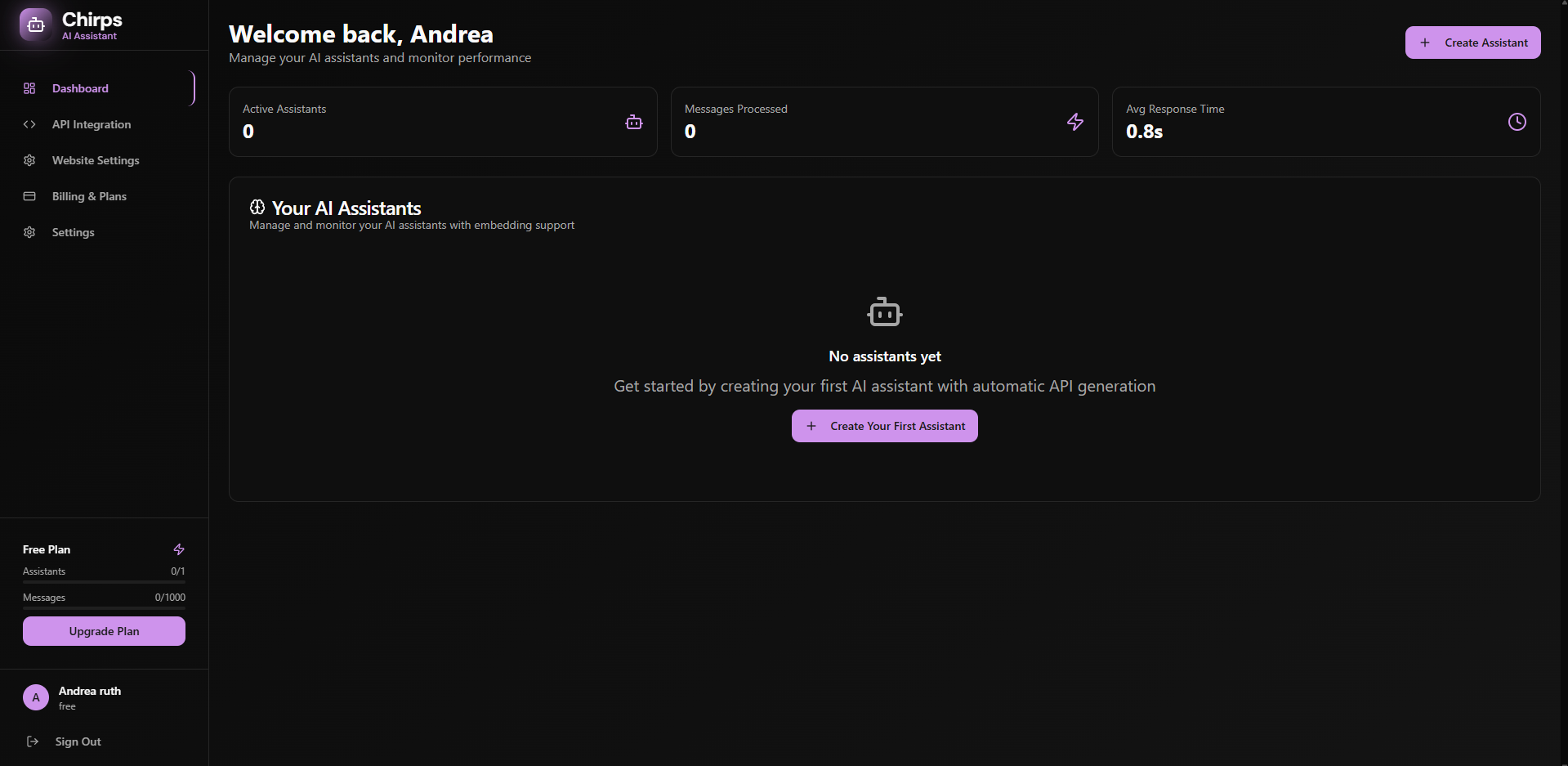Select API Integration from the sidebar
The width and height of the screenshot is (1568, 766).
[x=91, y=124]
